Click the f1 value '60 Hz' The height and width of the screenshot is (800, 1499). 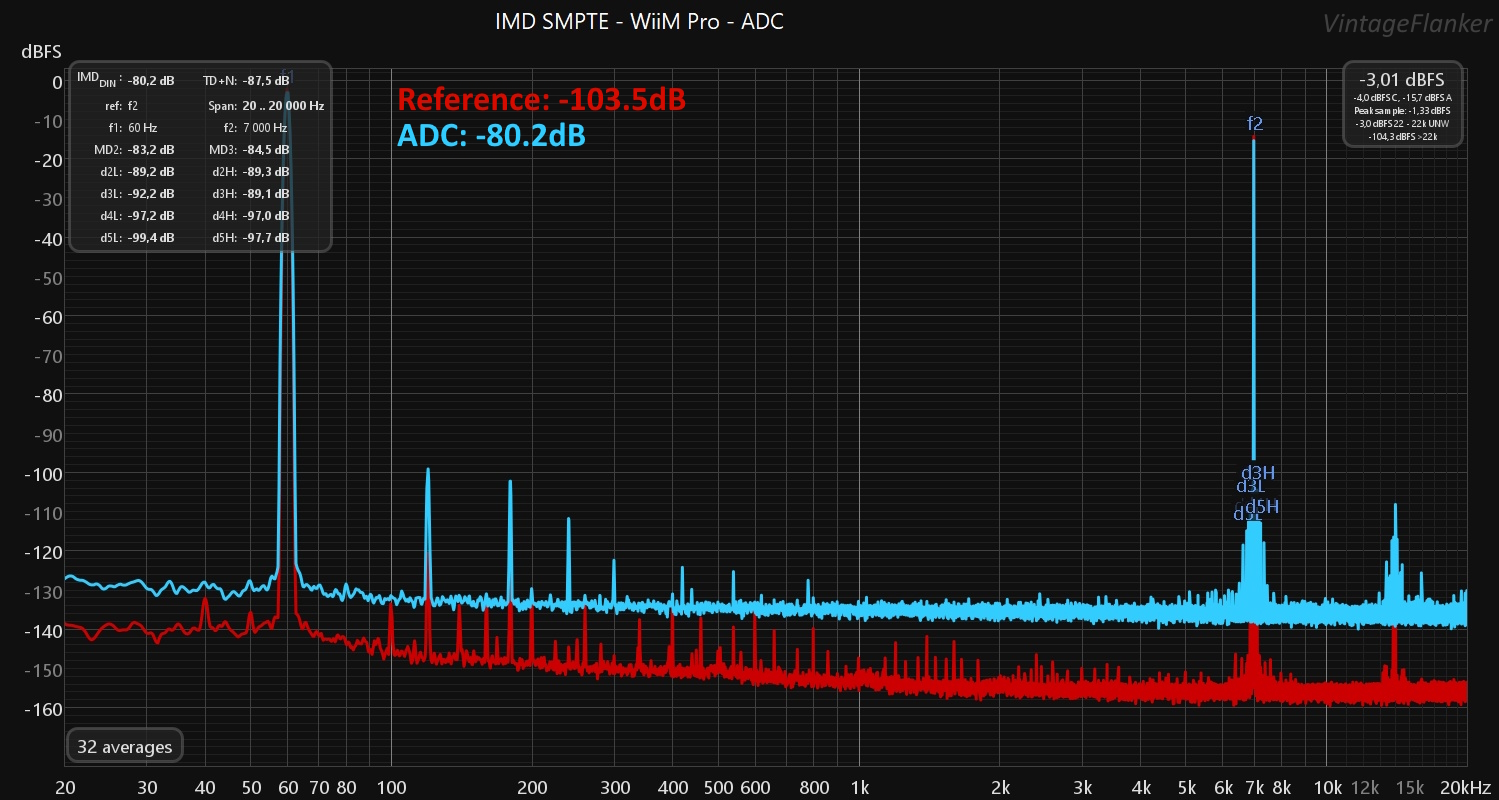point(142,128)
